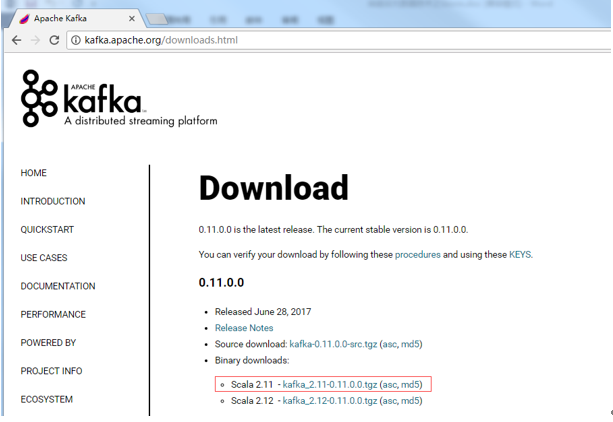
Task: Click the address bar URL field
Action: click(338, 40)
